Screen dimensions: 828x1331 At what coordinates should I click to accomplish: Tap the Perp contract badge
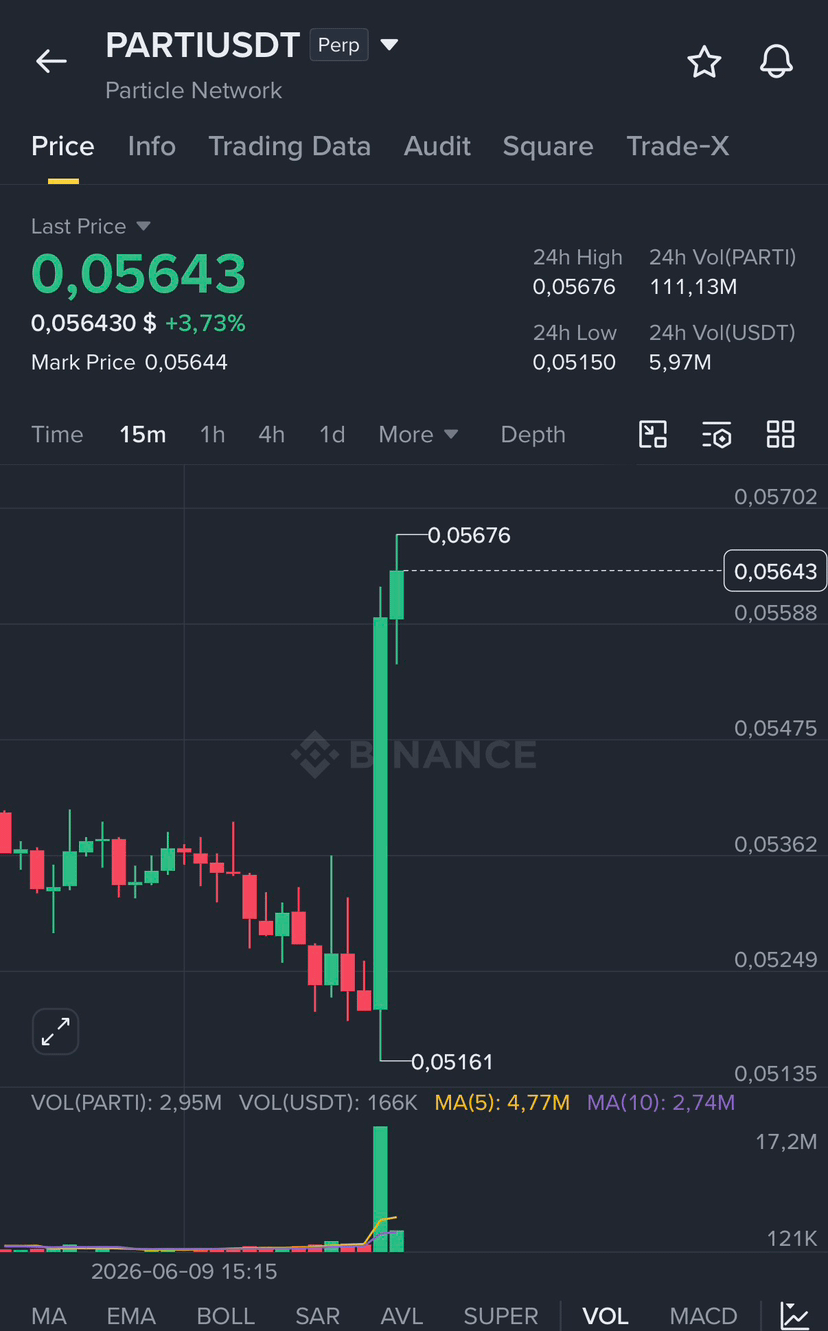[x=339, y=45]
